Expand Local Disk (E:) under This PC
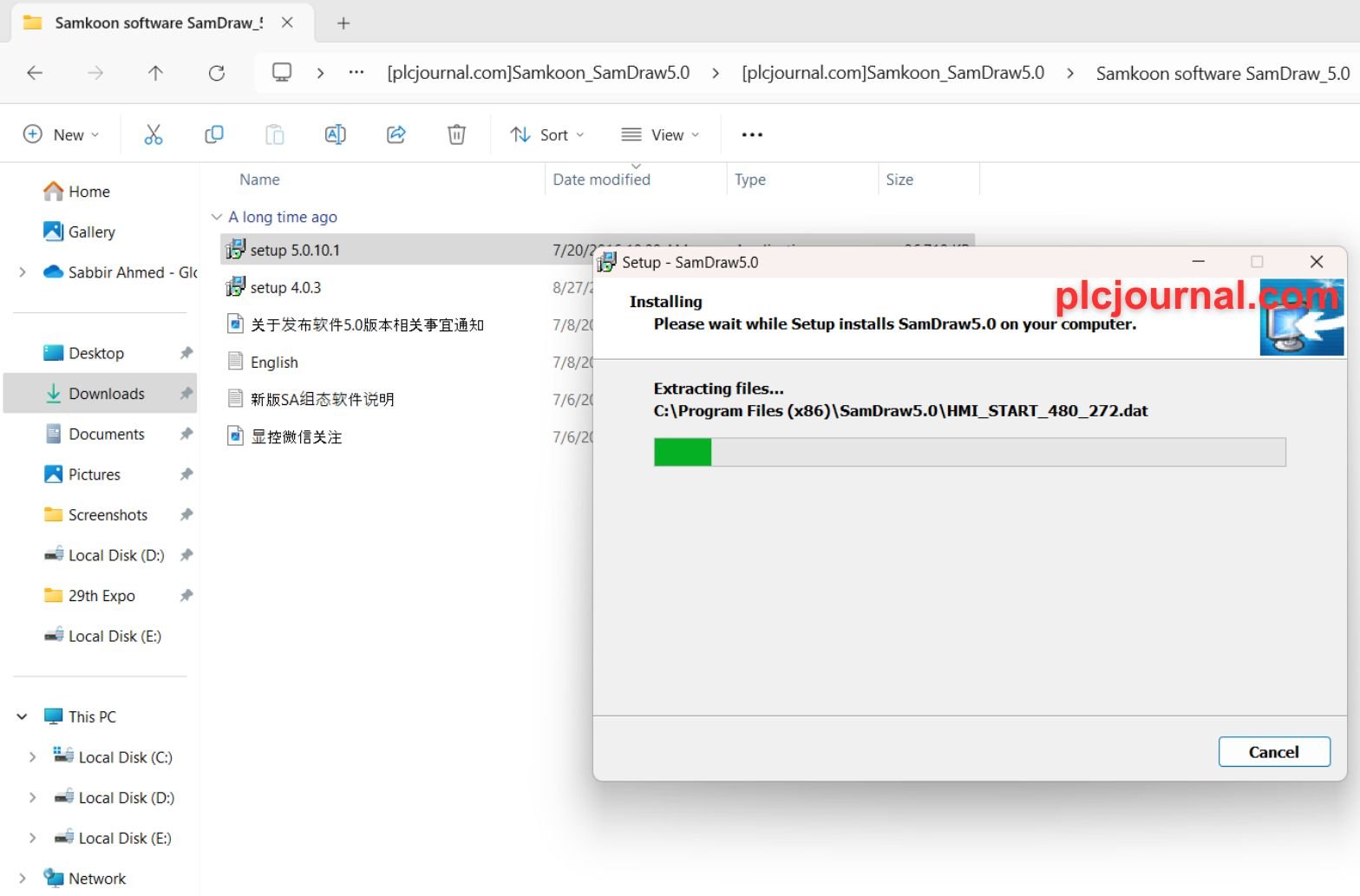Viewport: 1360px width, 896px height. (x=32, y=838)
